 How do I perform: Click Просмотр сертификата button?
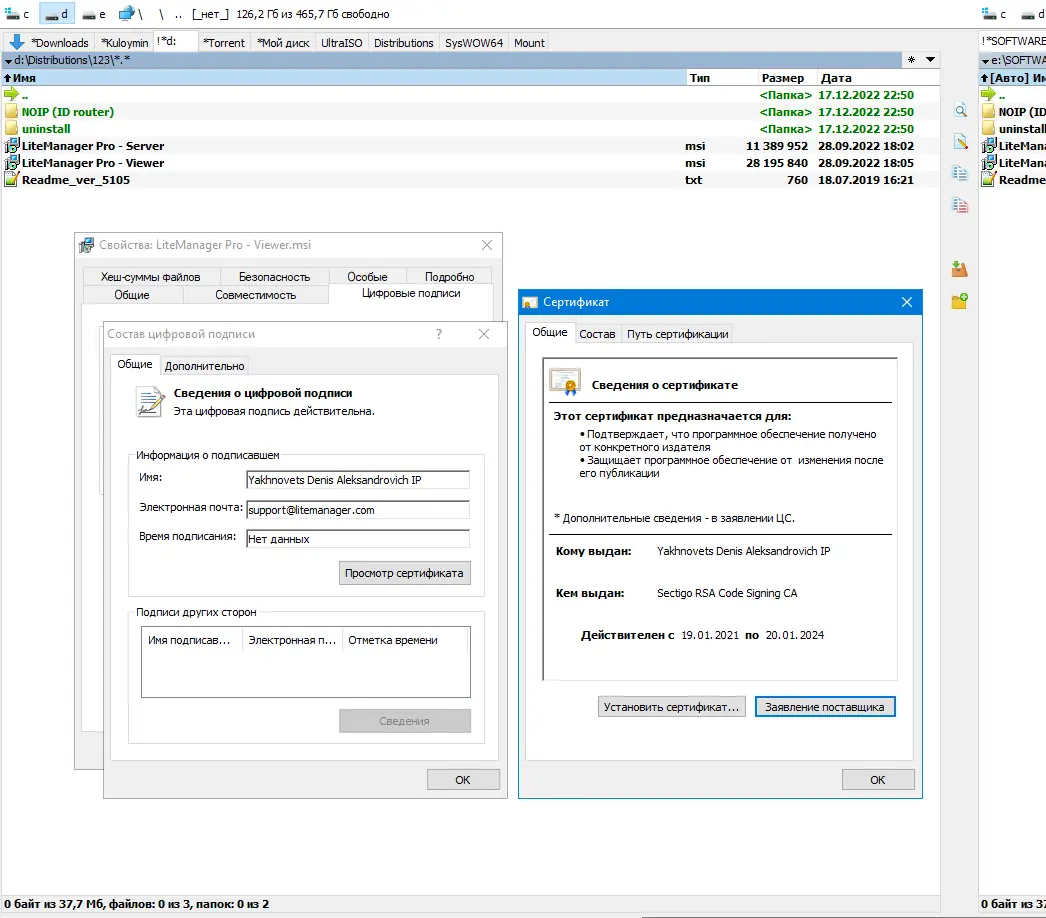click(404, 573)
